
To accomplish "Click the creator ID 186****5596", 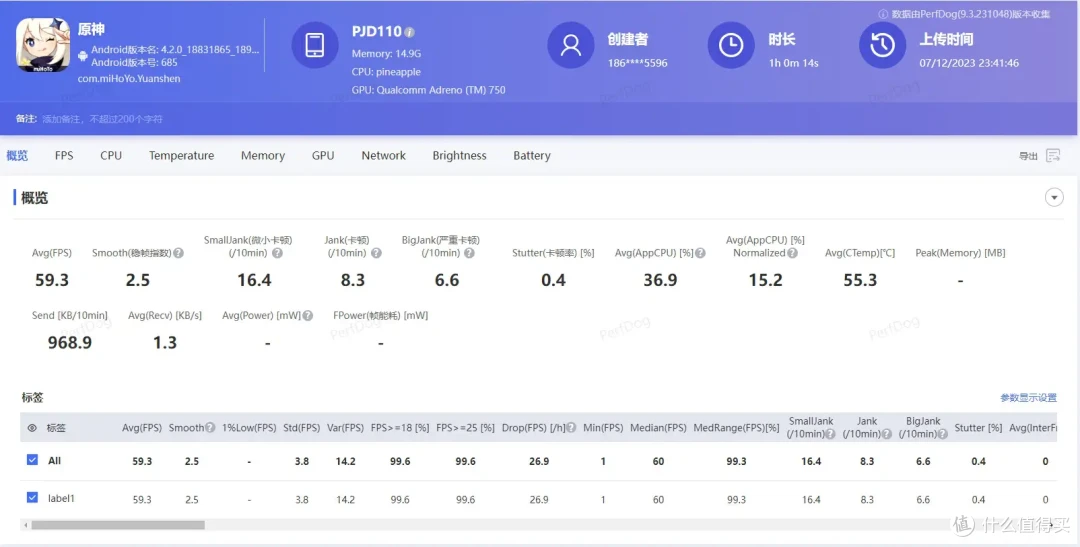I will click(x=637, y=63).
